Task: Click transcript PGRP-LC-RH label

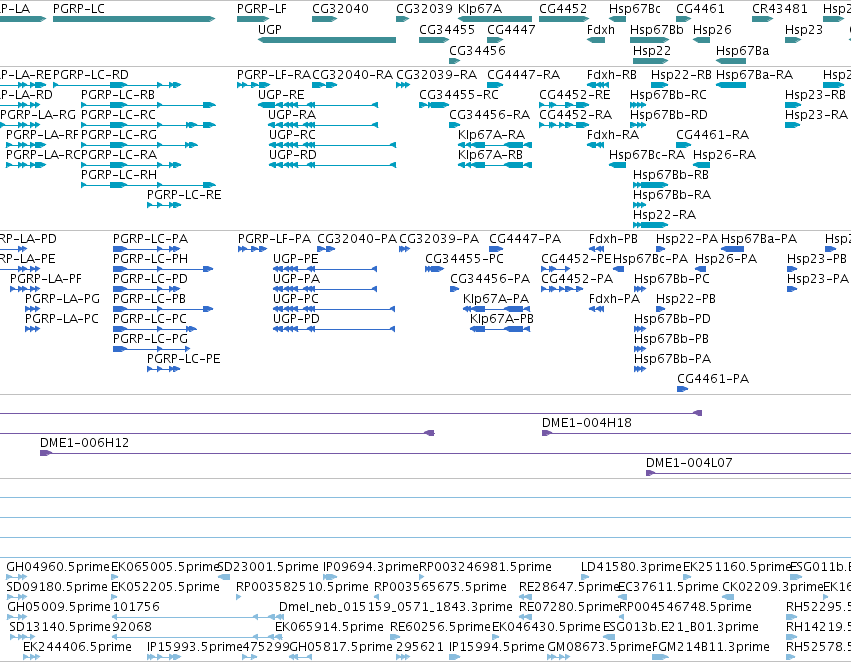Action: 119,174
